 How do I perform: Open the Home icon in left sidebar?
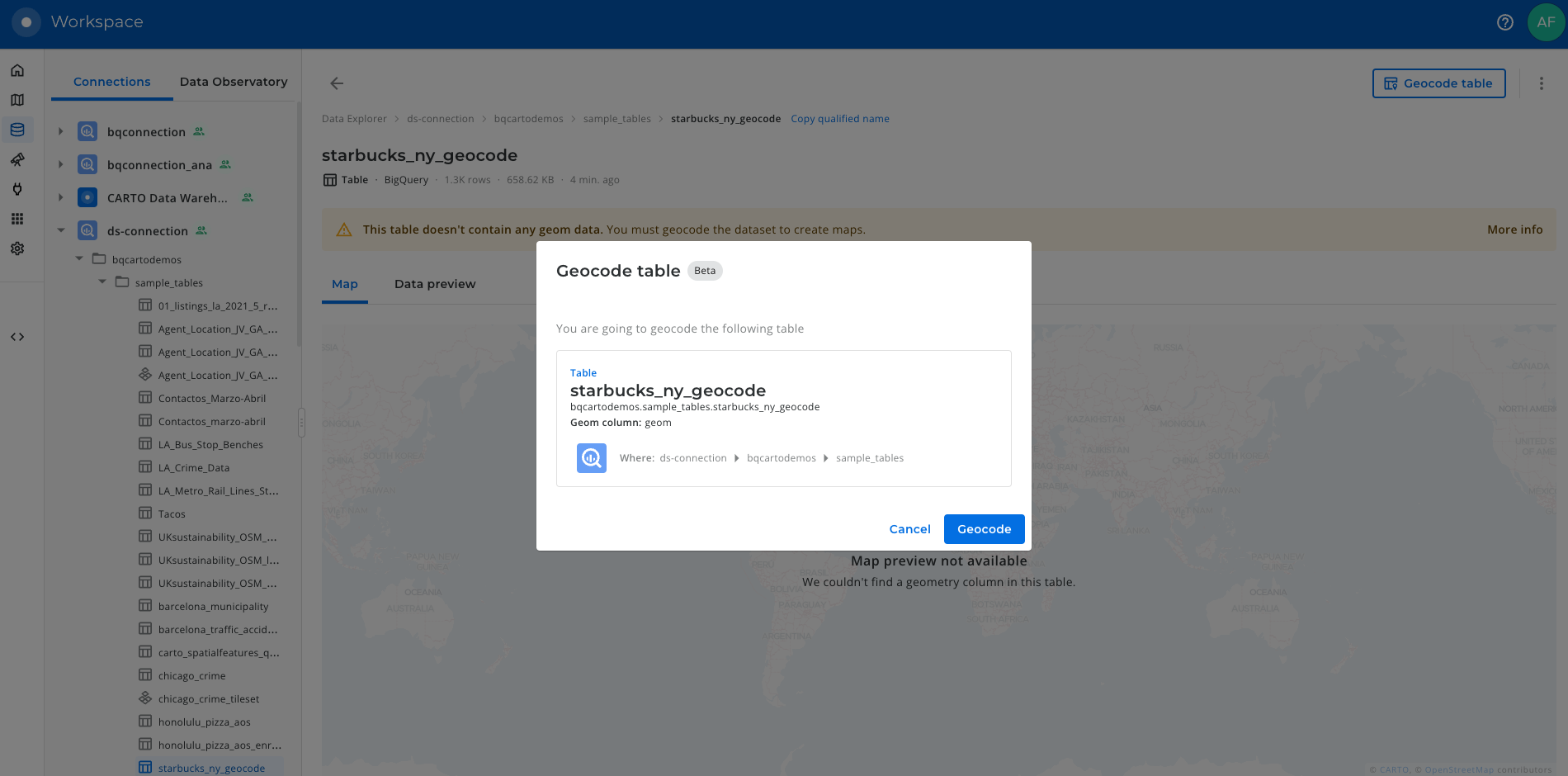[17, 70]
